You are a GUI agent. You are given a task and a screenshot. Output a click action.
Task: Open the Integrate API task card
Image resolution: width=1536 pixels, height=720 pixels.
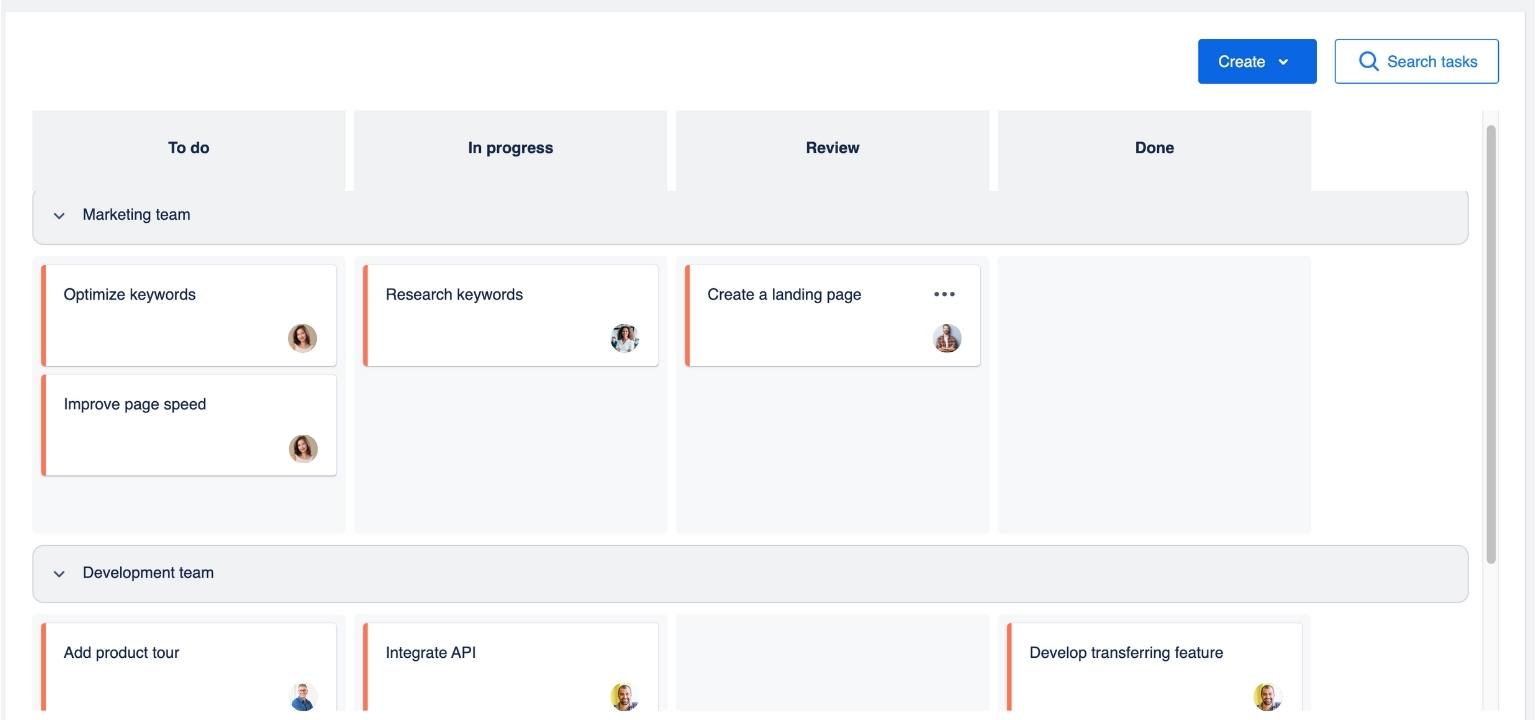tap(430, 651)
